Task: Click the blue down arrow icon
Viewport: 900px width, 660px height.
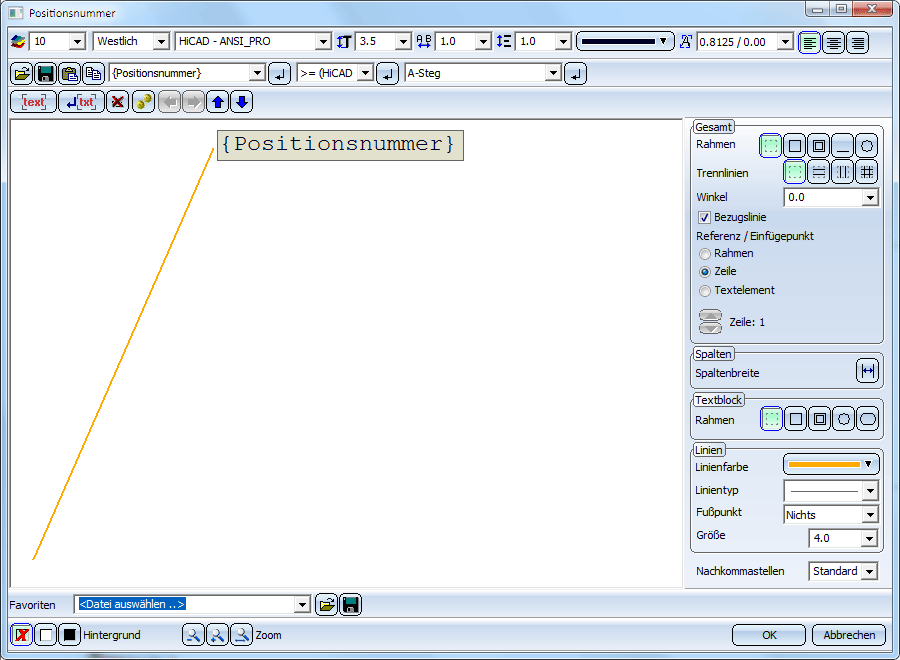Action: tap(241, 102)
